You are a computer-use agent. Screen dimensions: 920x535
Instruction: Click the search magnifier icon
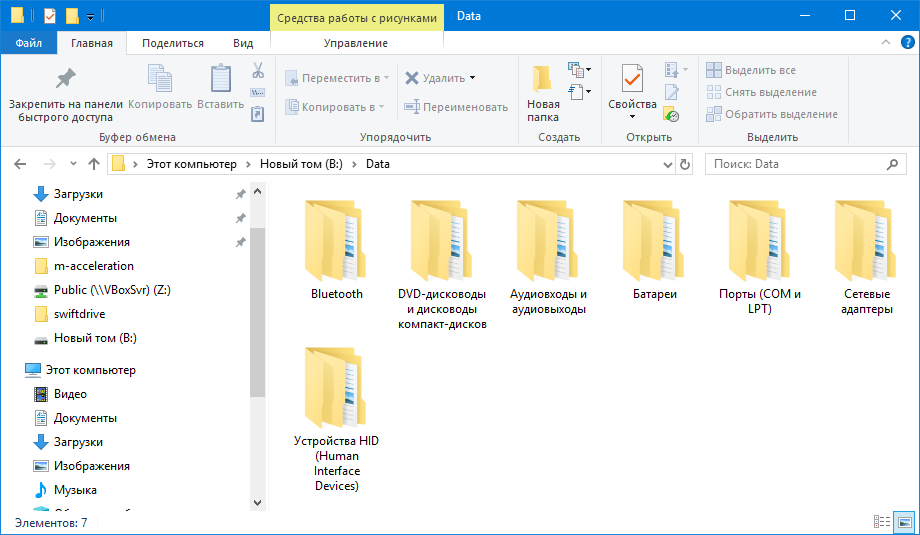click(892, 164)
